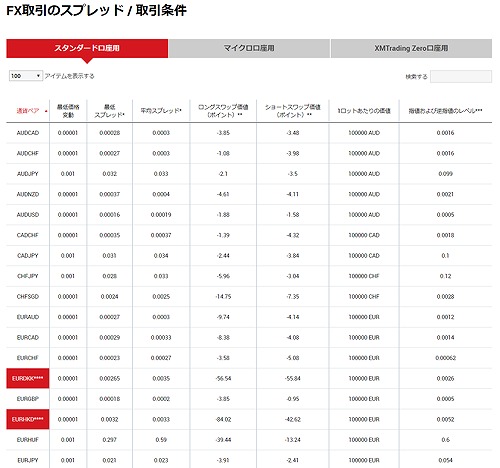This screenshot has width=500, height=468.
Task: Sort by 1ロットあたりの価値 column header
Action: coord(364,111)
